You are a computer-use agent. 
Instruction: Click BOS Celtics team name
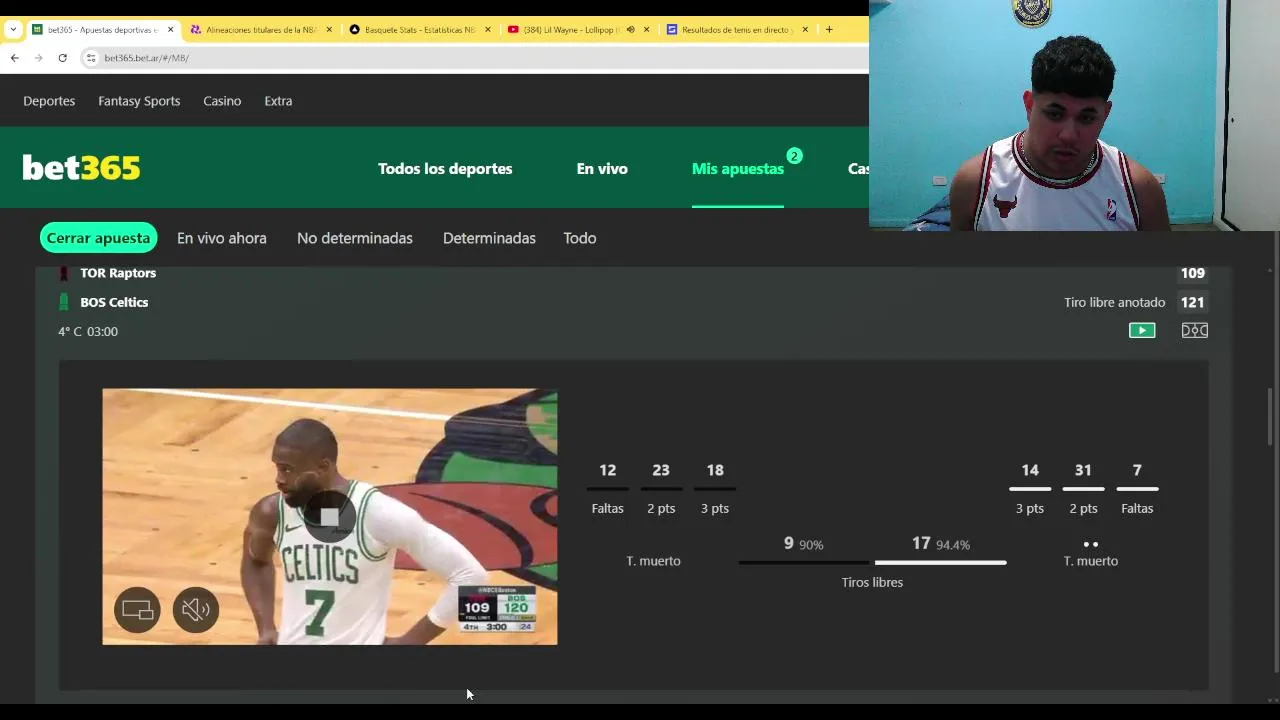point(114,302)
